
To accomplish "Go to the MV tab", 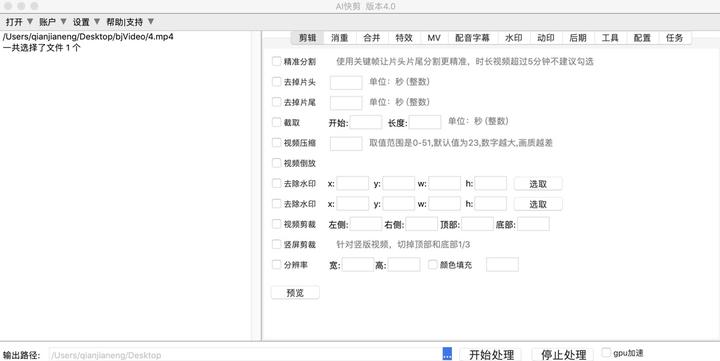I will coord(434,38).
